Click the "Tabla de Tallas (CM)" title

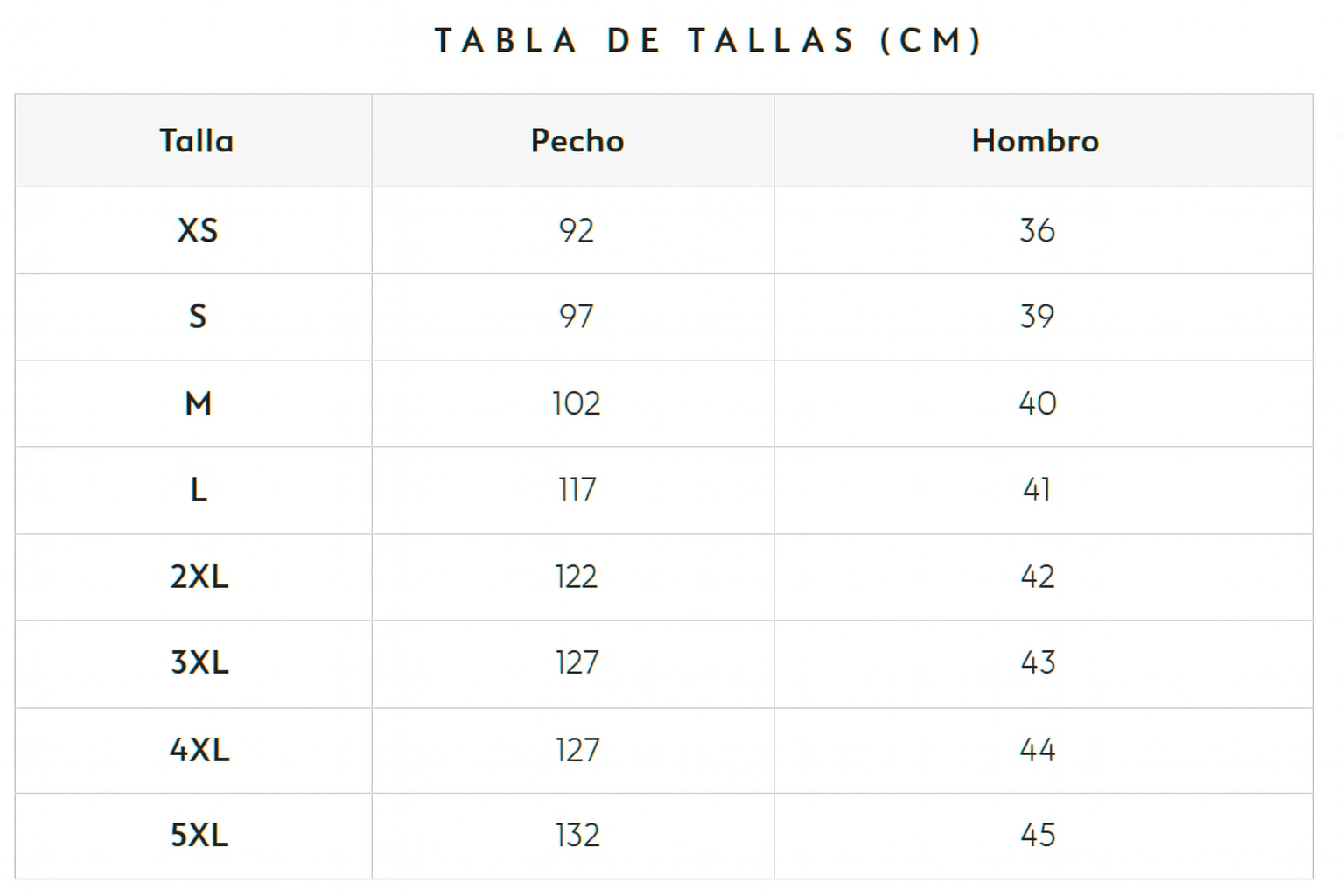[709, 41]
